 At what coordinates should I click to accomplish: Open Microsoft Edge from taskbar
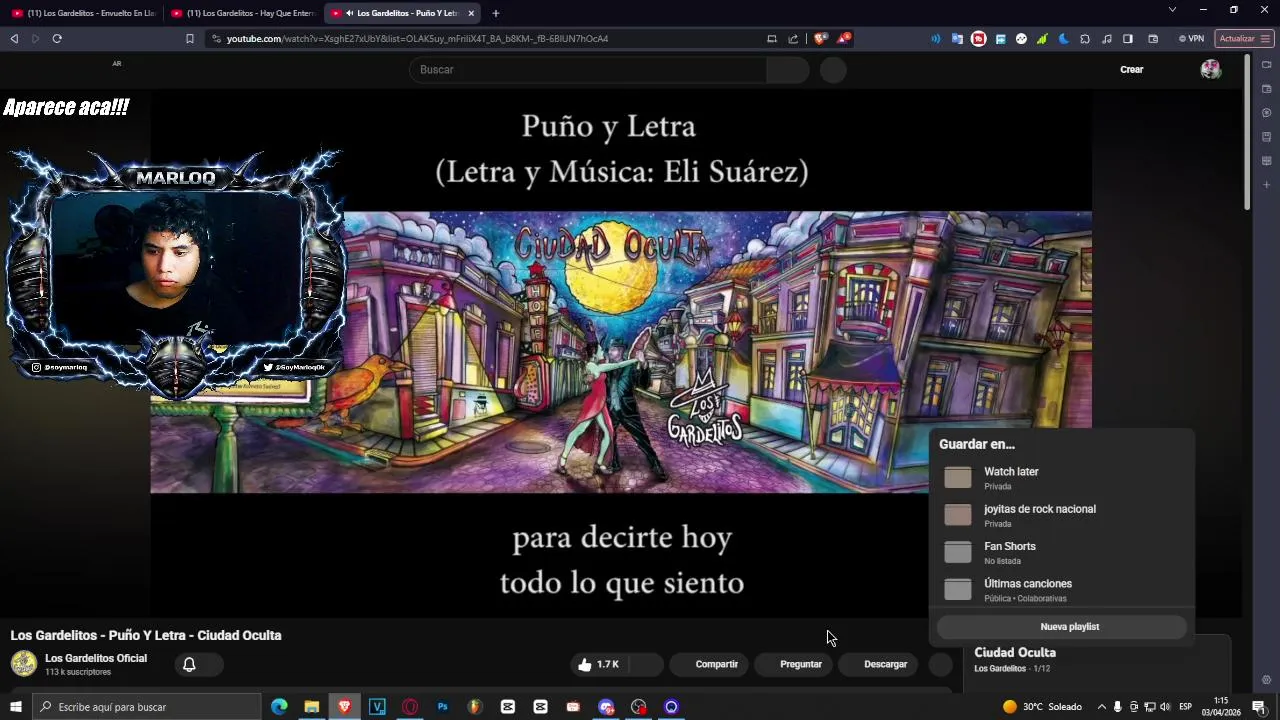point(279,707)
